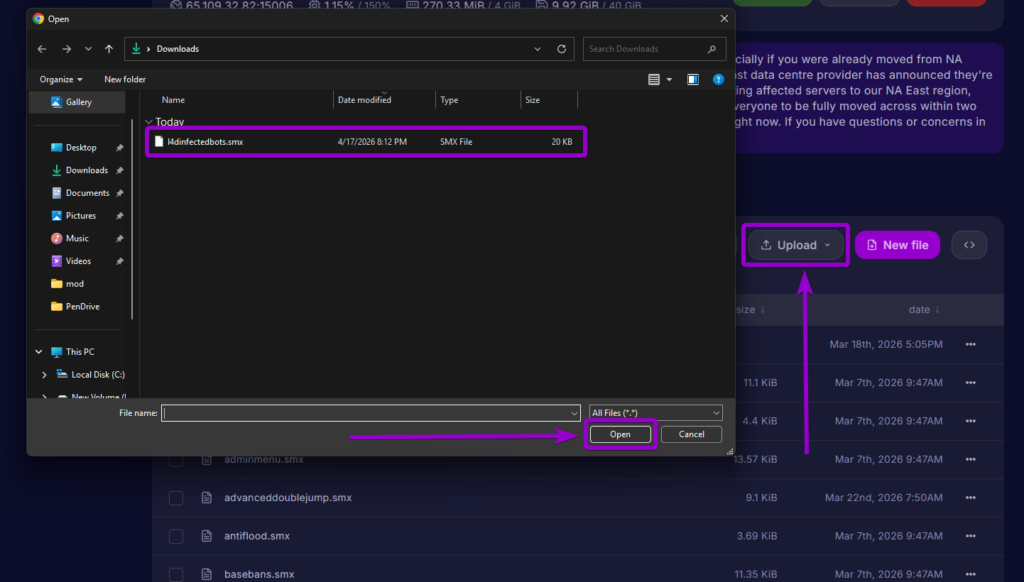Click the code editor (<>) icon beside New file
The width and height of the screenshot is (1024, 582).
(968, 244)
